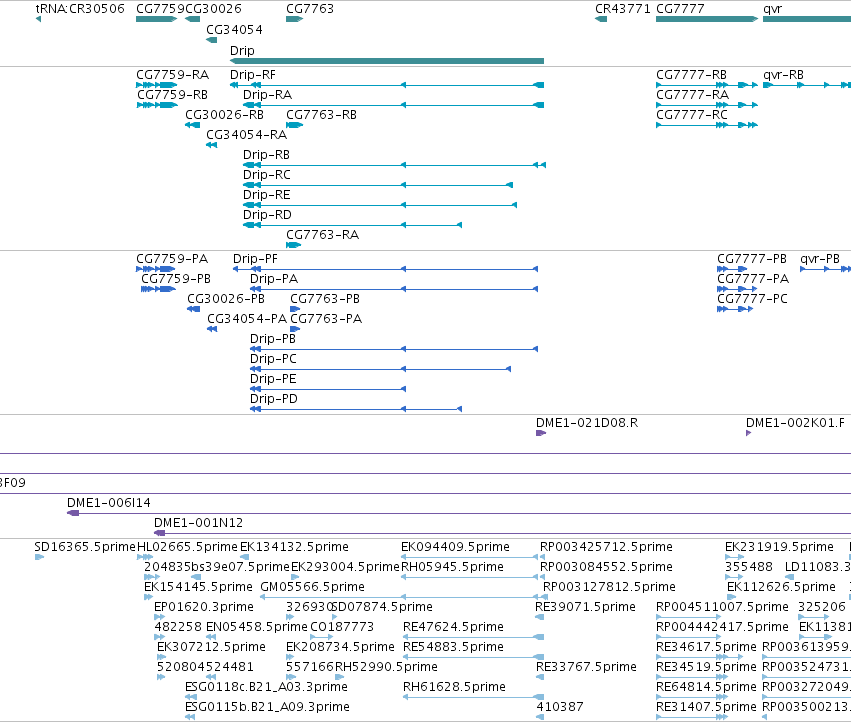Select the EK112626.5prime EST label

point(781,587)
